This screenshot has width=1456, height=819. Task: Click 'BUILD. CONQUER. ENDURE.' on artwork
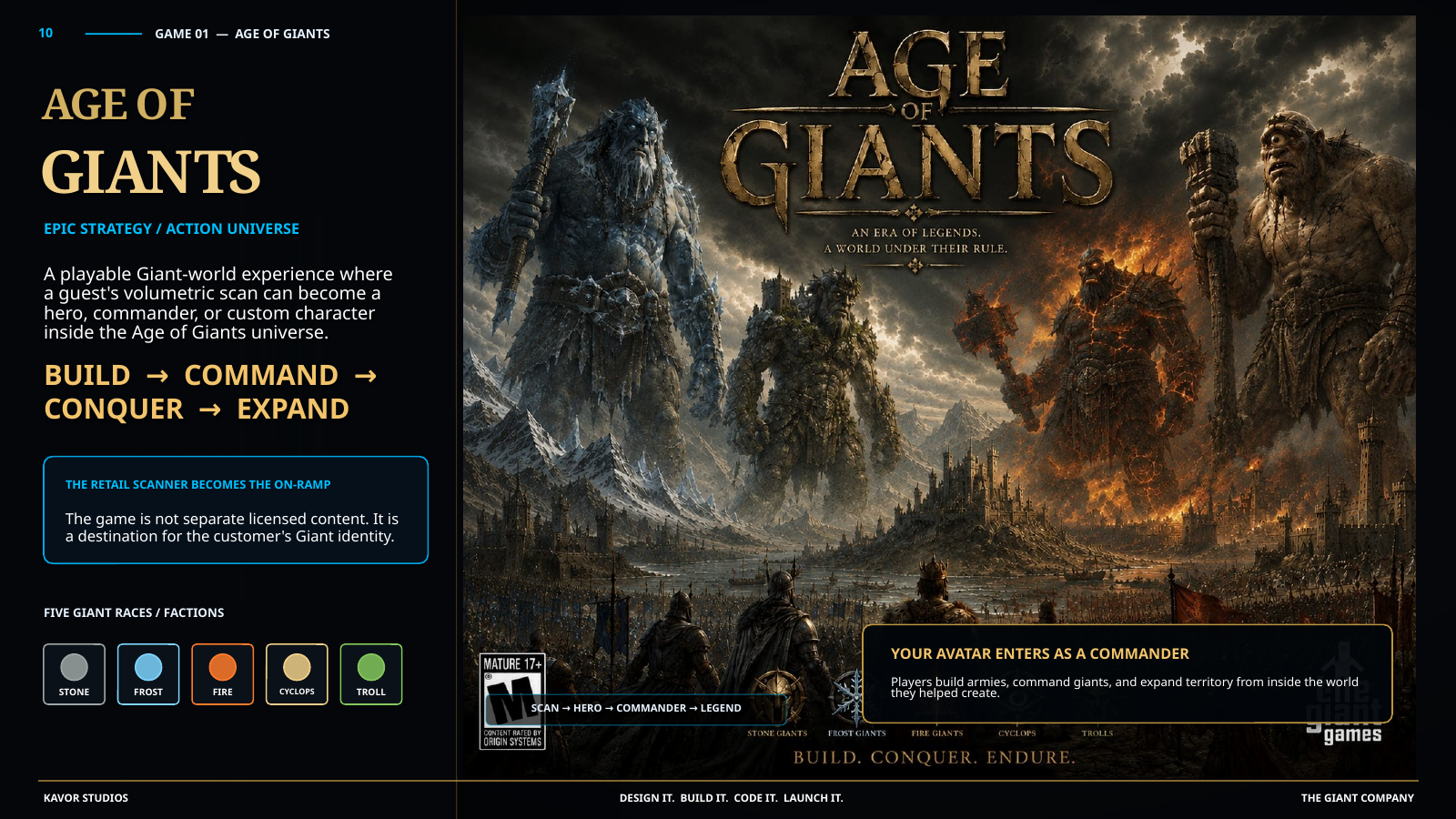935,757
